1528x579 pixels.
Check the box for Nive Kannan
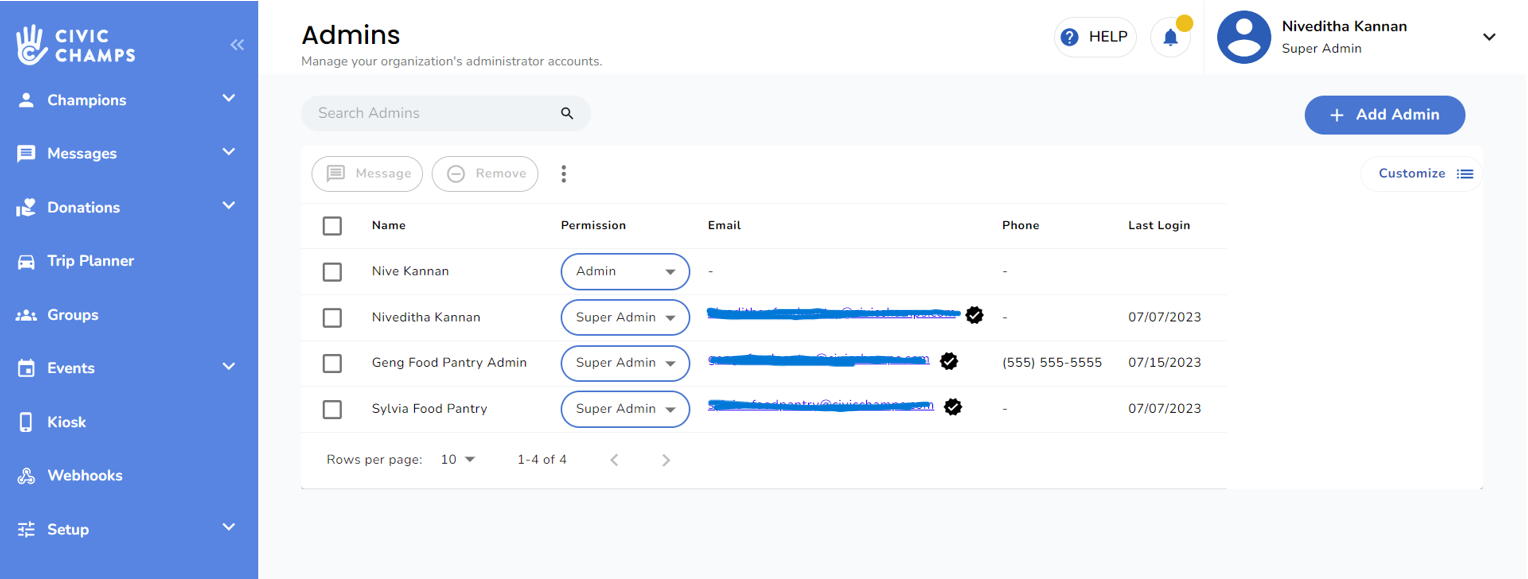[332, 272]
